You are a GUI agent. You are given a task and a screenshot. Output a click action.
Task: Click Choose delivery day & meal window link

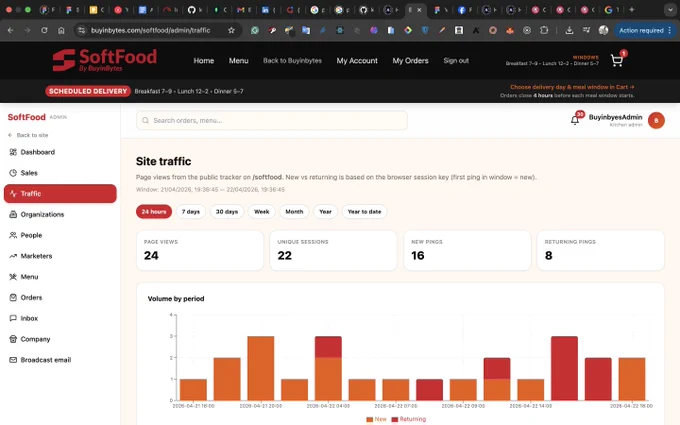[572, 87]
